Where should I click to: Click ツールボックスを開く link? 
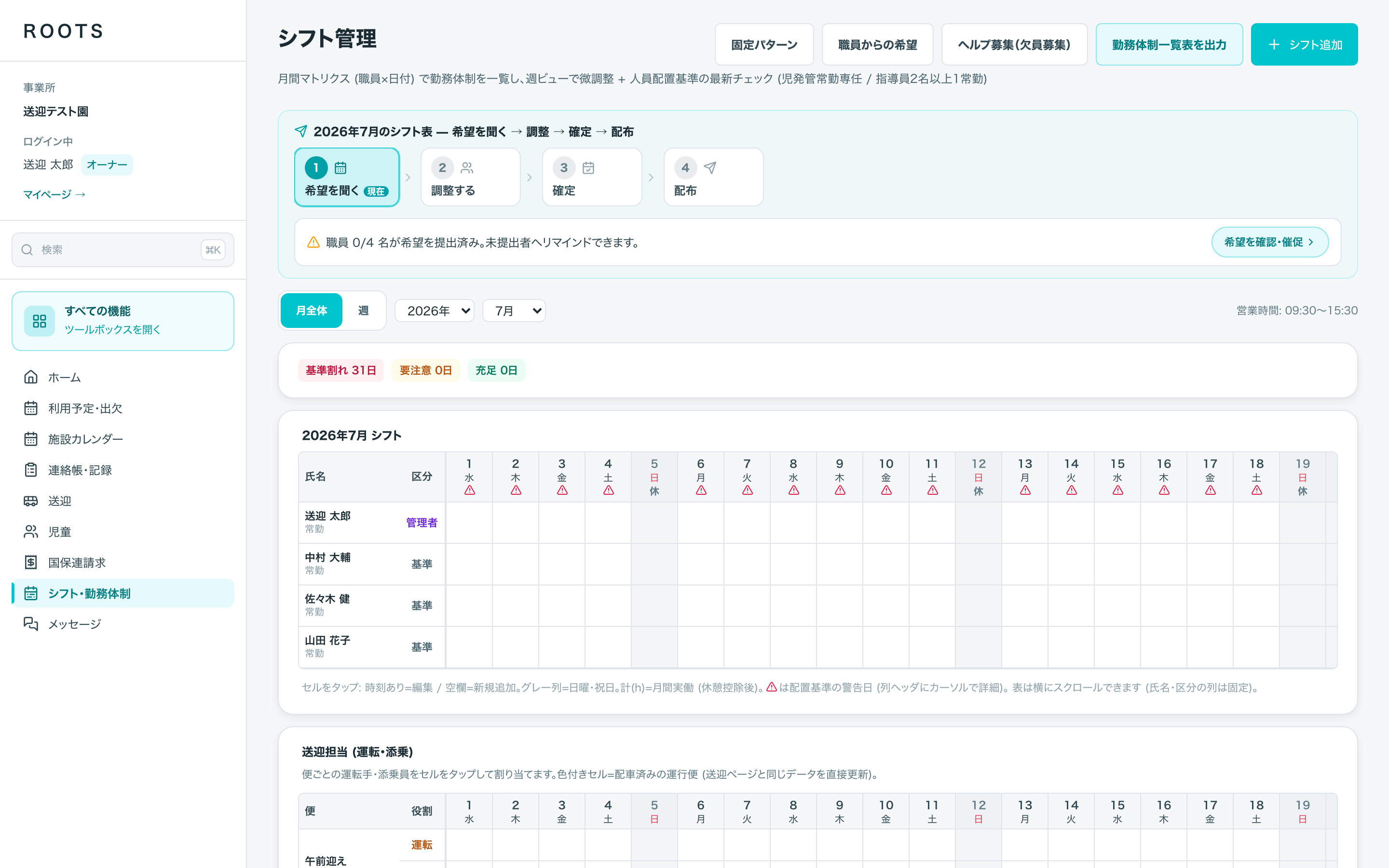tap(112, 329)
